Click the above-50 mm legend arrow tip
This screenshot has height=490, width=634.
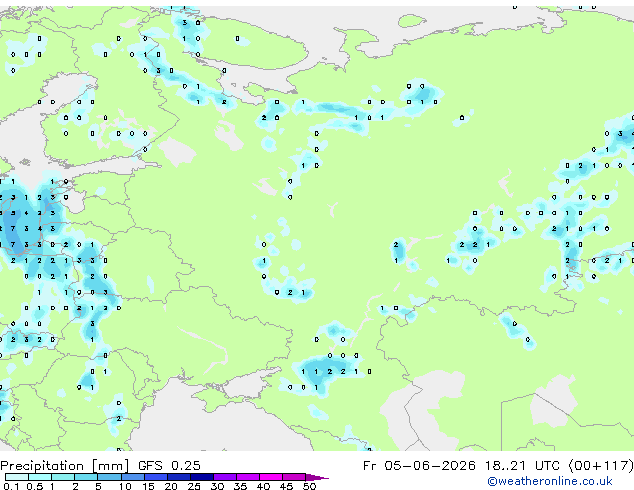317,477
